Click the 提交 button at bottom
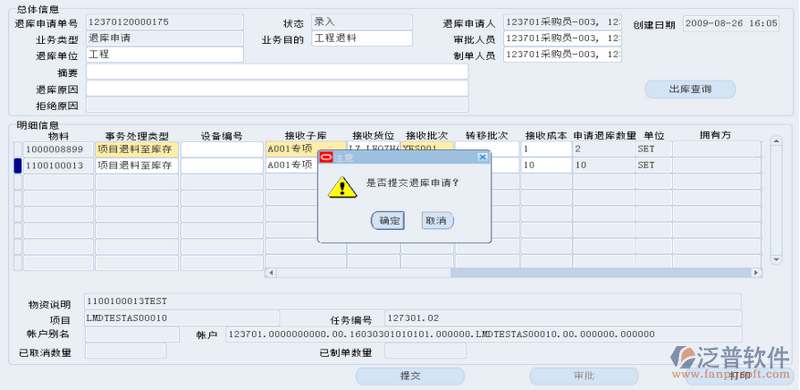 pos(410,376)
